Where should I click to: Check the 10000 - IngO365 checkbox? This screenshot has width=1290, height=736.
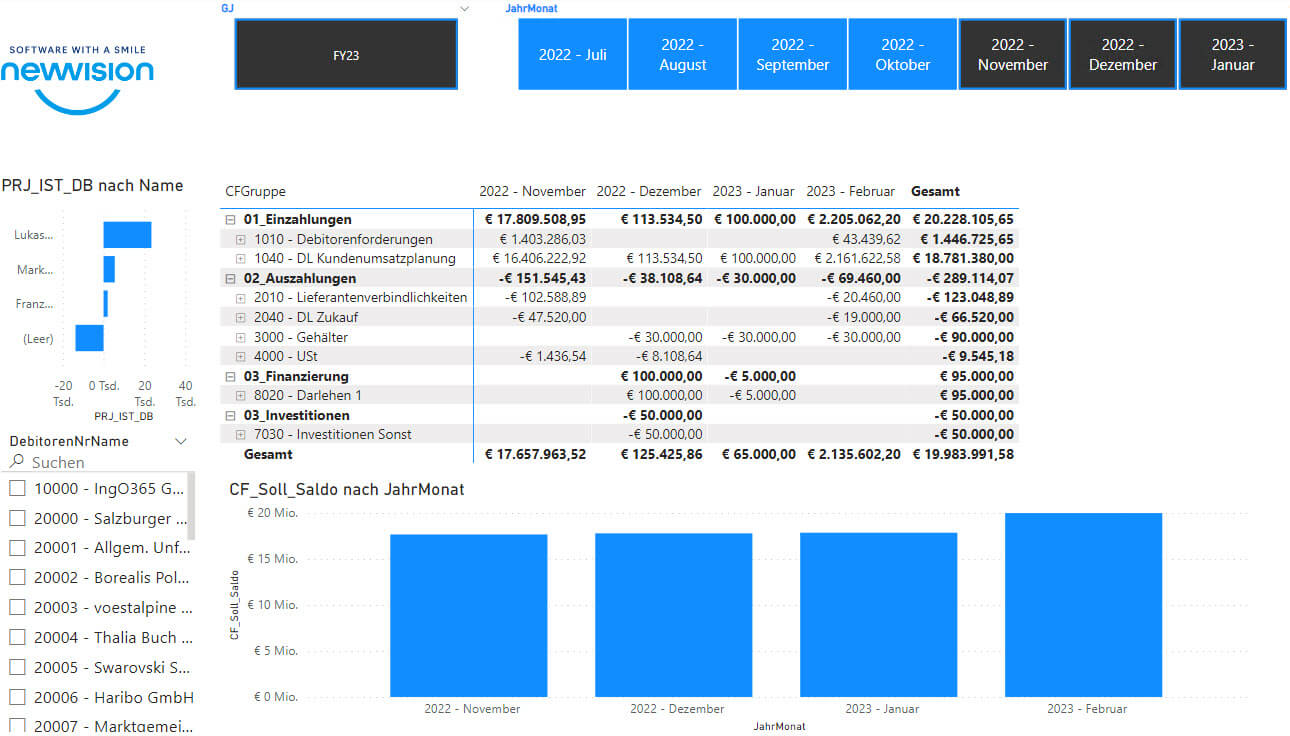(17, 489)
